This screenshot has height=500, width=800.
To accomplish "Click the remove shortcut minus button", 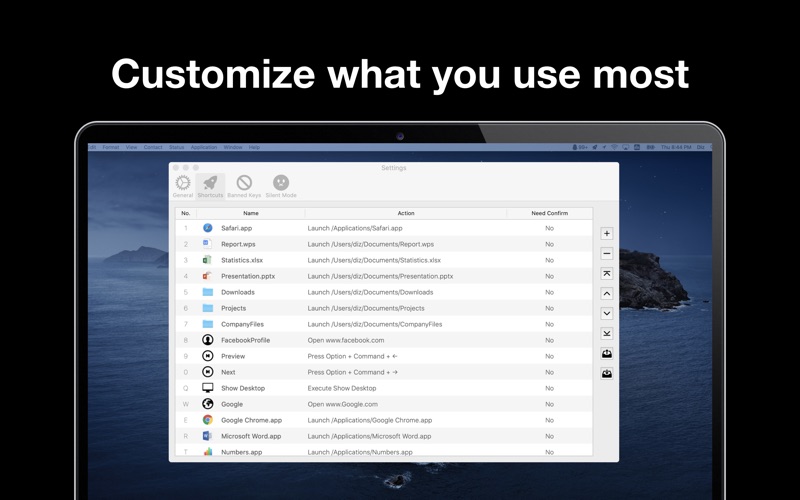I will click(607, 254).
